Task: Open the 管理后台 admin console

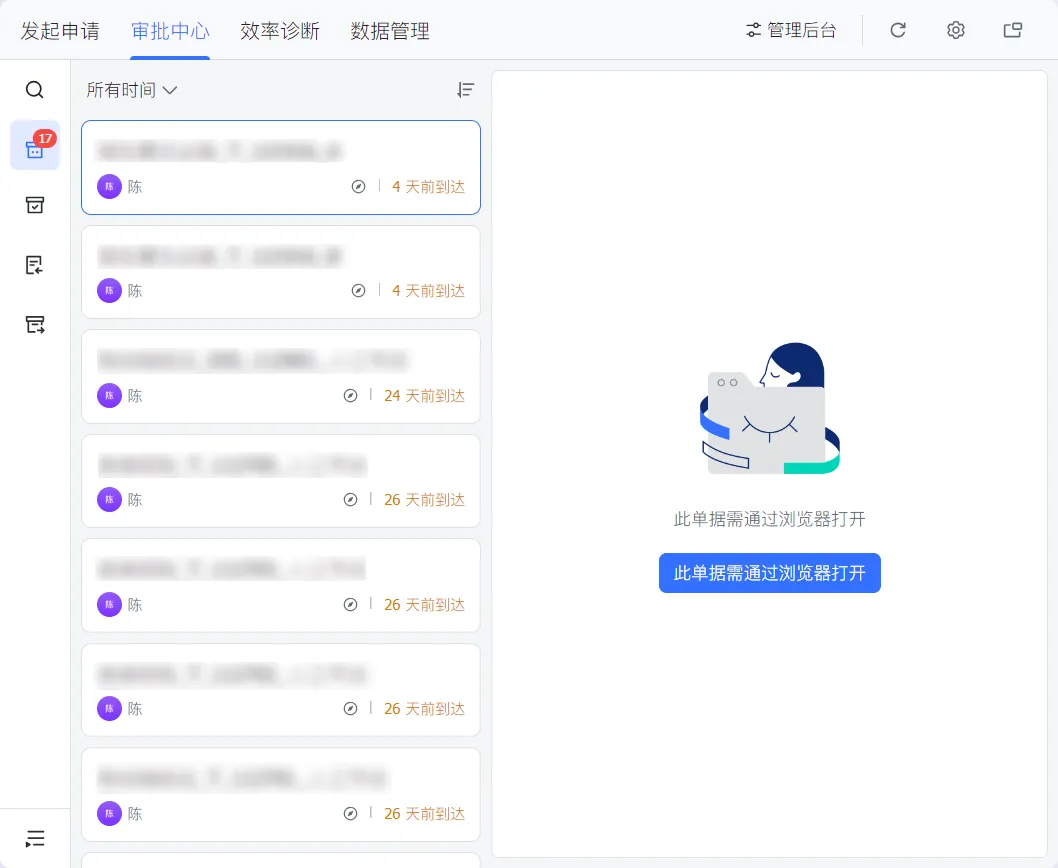Action: click(x=791, y=30)
